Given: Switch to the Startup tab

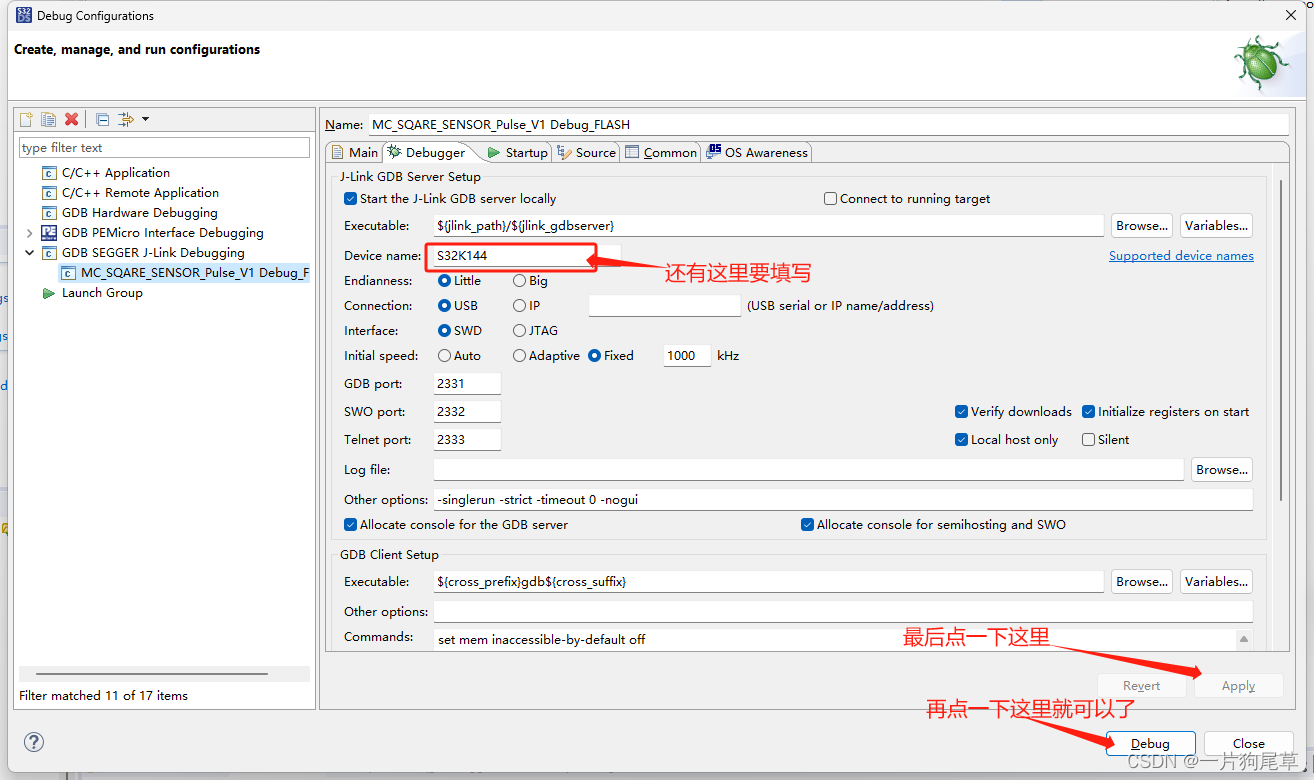Looking at the screenshot, I should click(x=516, y=152).
